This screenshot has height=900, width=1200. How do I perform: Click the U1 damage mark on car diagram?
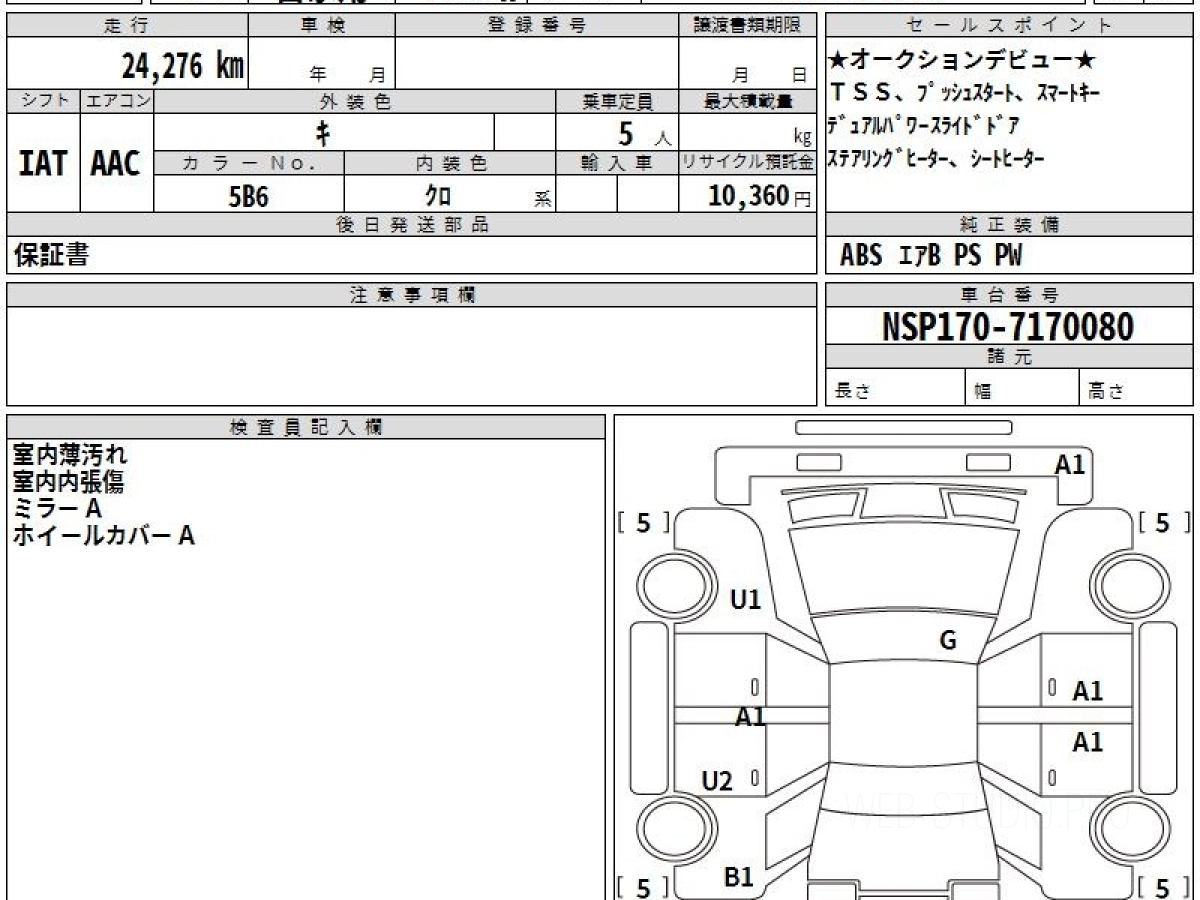point(746,600)
